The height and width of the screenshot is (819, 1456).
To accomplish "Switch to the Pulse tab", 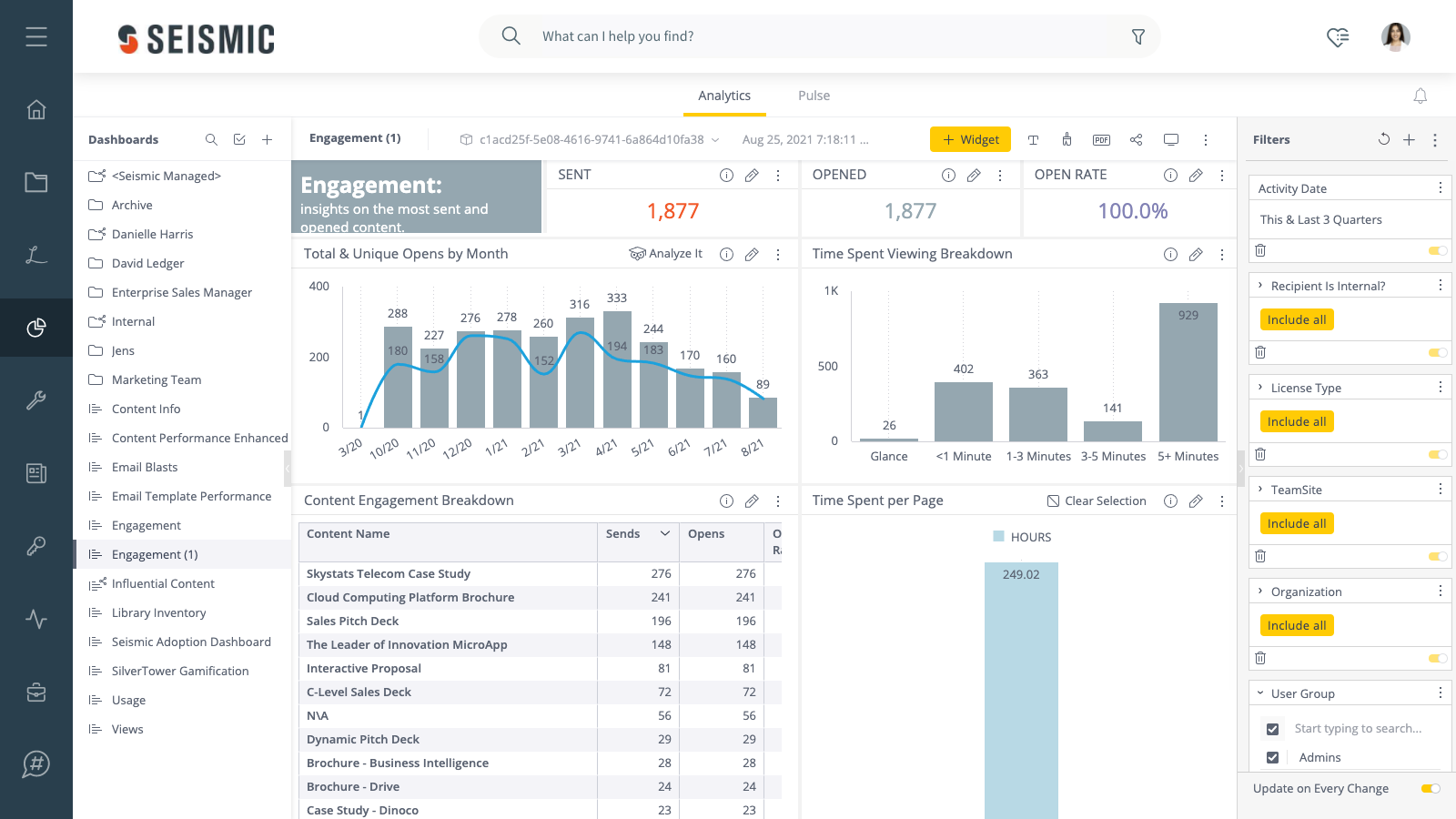I will (x=814, y=96).
